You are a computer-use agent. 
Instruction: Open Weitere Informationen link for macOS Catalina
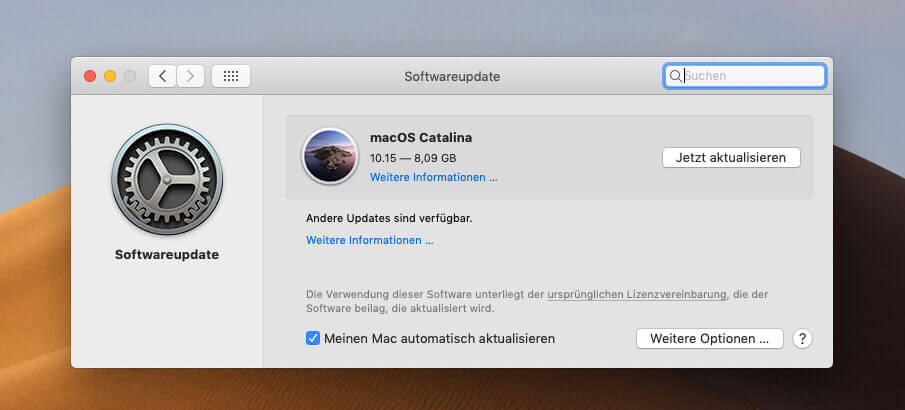[x=433, y=178]
